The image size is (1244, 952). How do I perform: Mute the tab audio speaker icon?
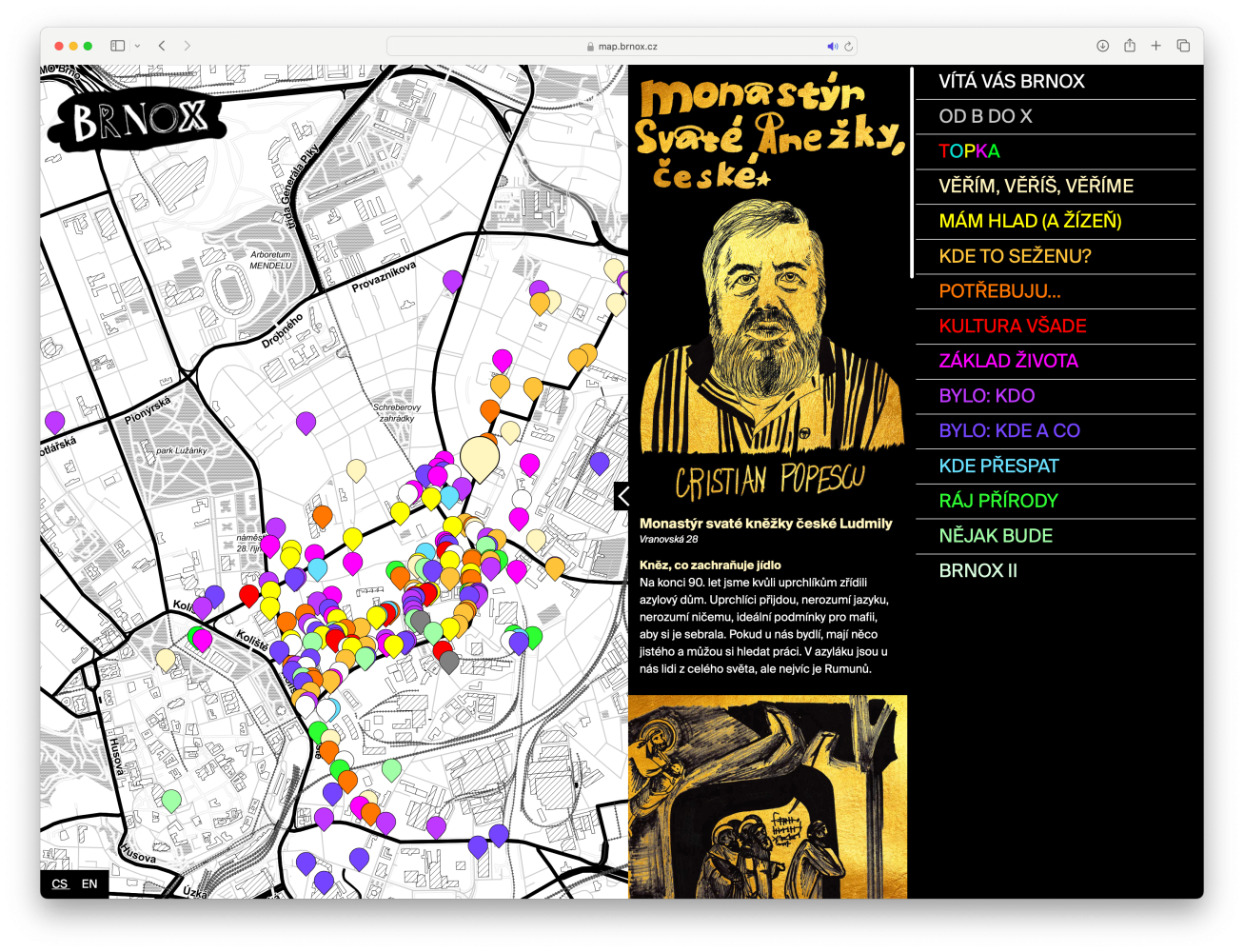832,46
